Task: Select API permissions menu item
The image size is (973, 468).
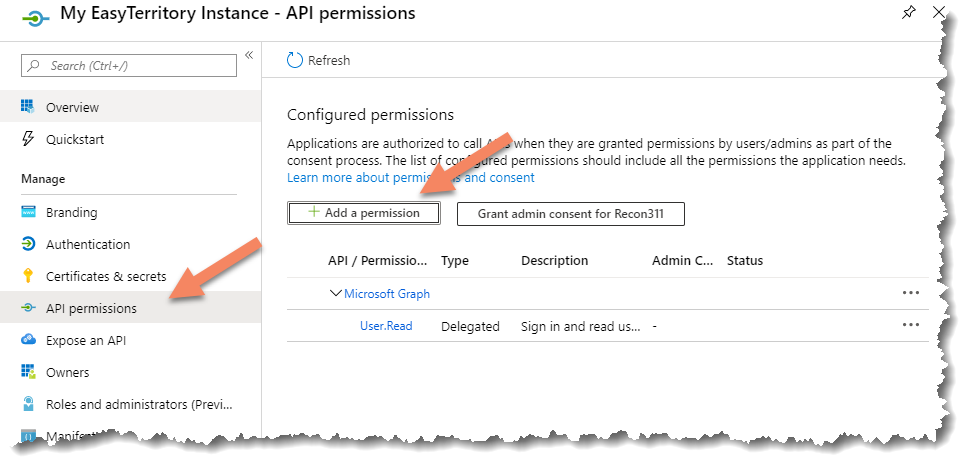Action: pos(91,308)
